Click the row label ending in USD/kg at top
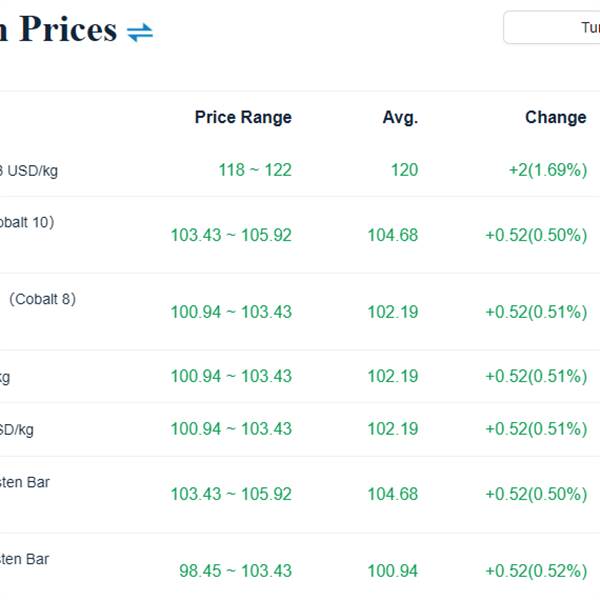This screenshot has width=600, height=600. tap(30, 171)
